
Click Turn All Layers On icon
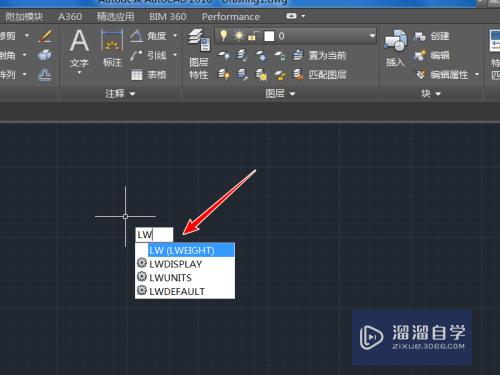pos(224,75)
